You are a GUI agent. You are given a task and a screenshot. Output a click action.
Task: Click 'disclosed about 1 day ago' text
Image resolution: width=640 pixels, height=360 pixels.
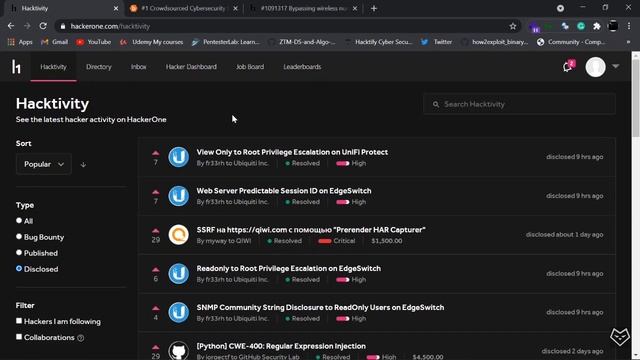(564, 235)
